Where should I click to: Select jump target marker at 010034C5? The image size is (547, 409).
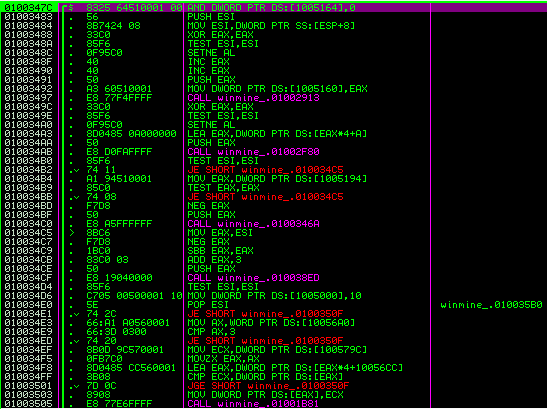pos(72,233)
